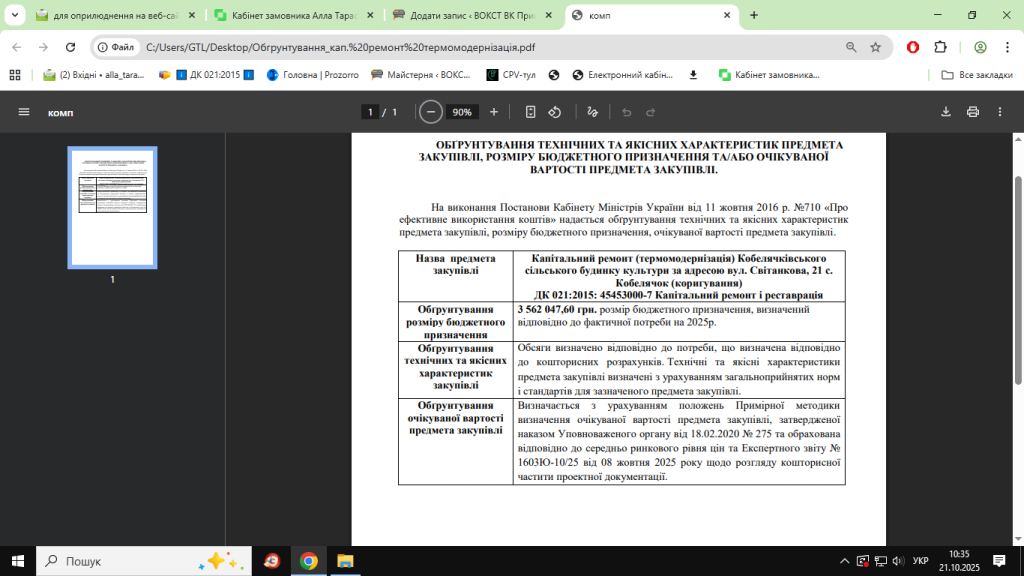The image size is (1024, 576).
Task: Open the PDF viewer more actions menu
Action: point(999,112)
